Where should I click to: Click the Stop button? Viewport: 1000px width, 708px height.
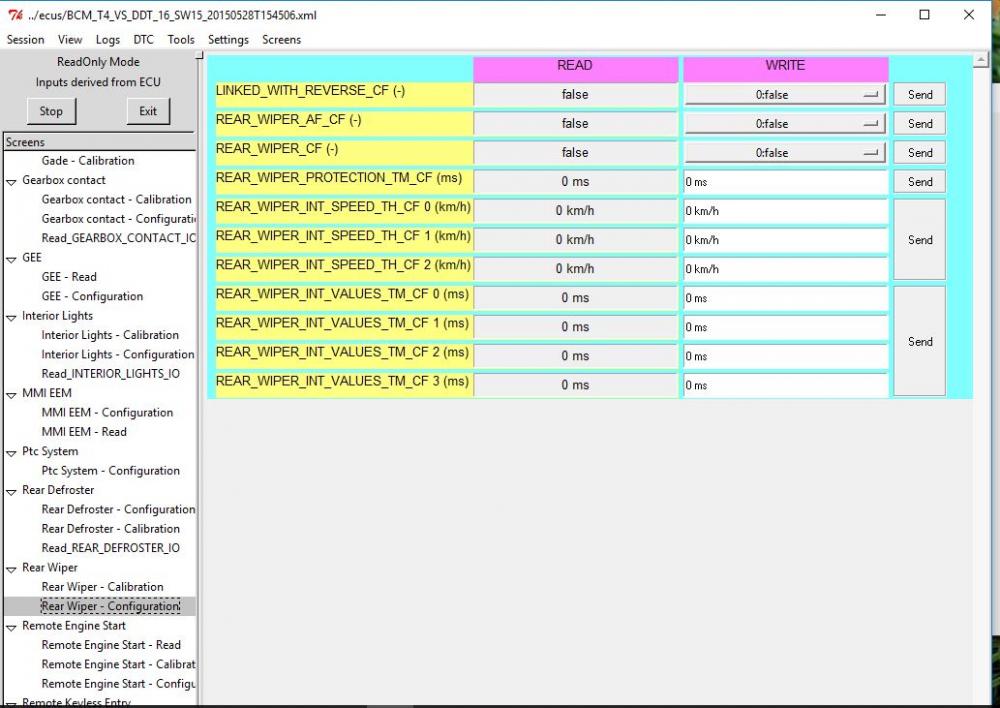51,111
